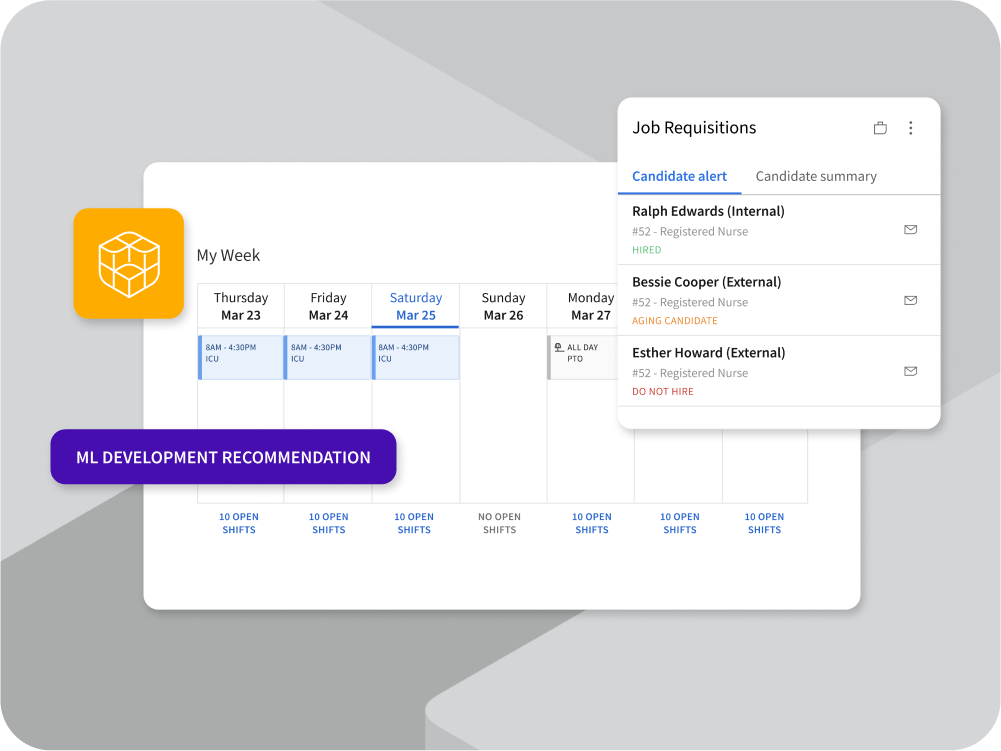Click the envelope icon for Esther Howard
The width and height of the screenshot is (1001, 751).
coord(911,370)
